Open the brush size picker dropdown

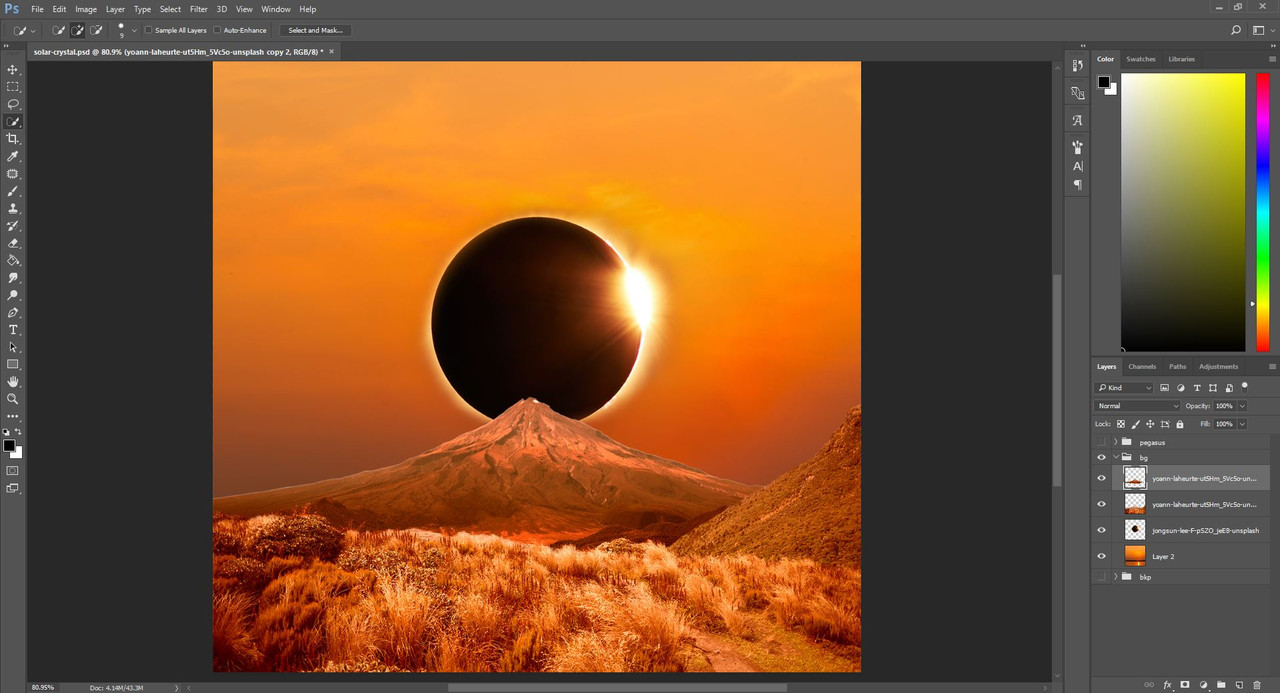pyautogui.click(x=134, y=30)
